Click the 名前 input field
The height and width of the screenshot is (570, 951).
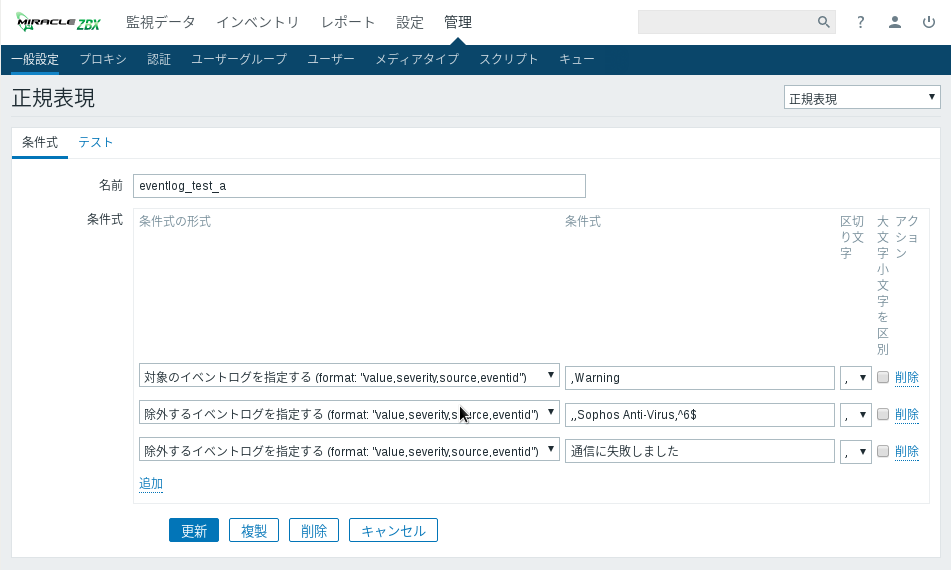click(x=359, y=186)
